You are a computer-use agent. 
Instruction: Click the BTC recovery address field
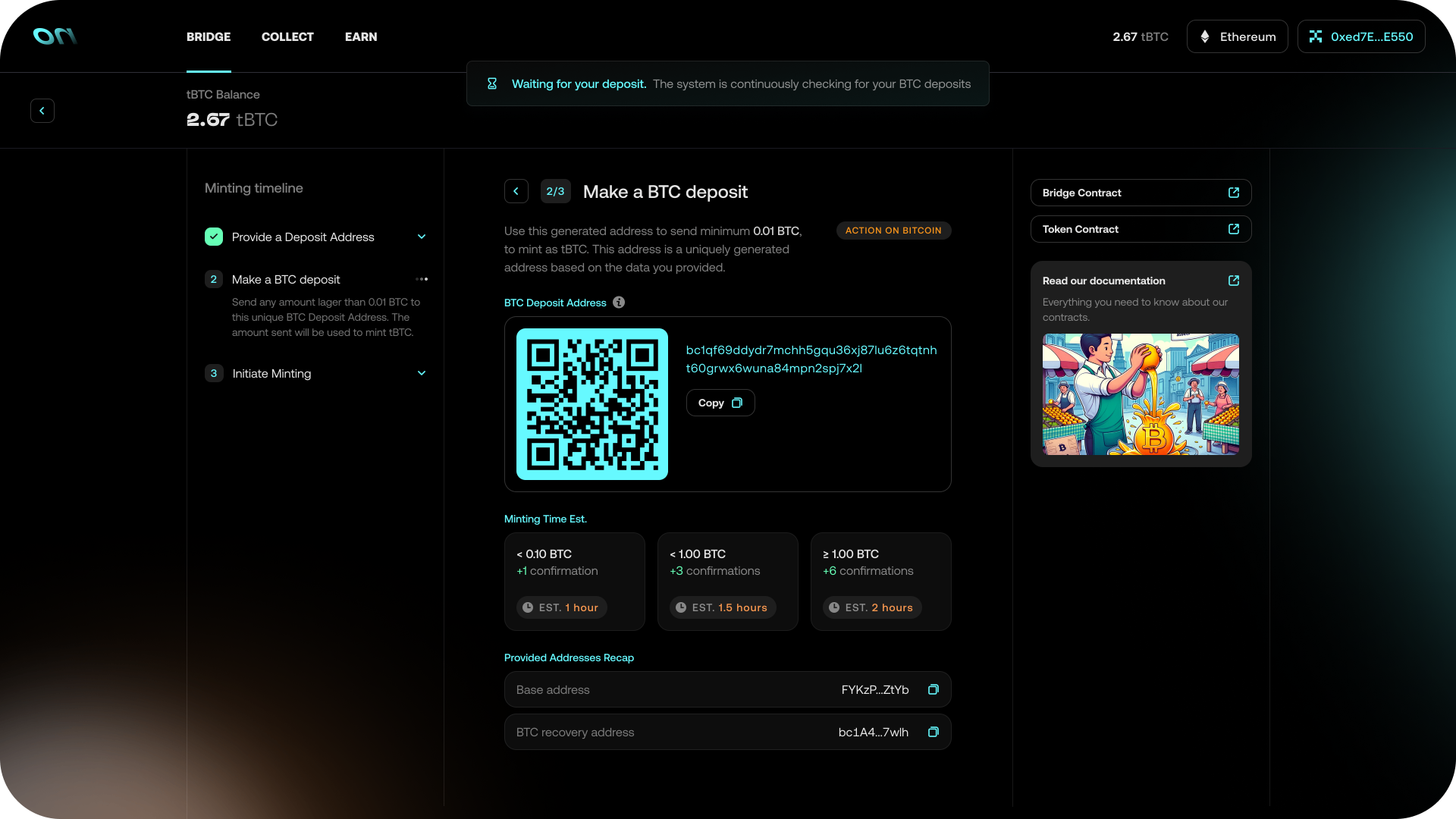click(728, 732)
